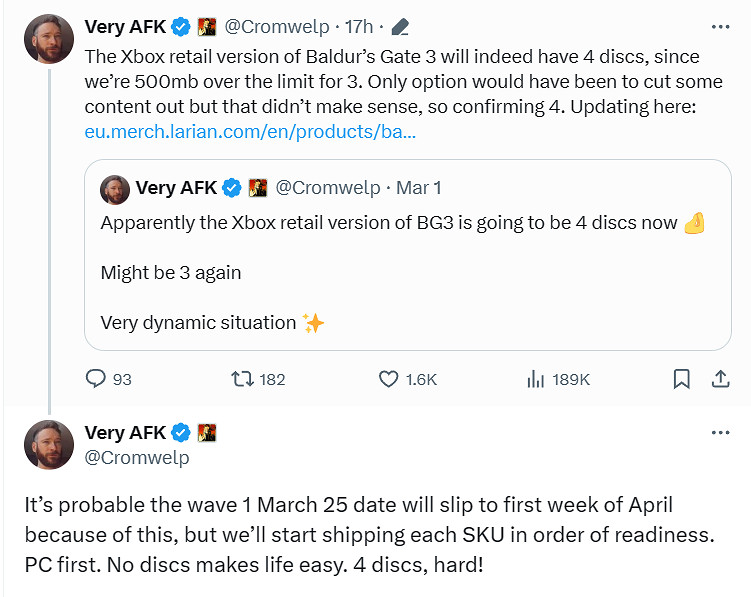Retweet the Baldur's Gate 3 discs tweet
This screenshot has height=597, width=751.
242,379
